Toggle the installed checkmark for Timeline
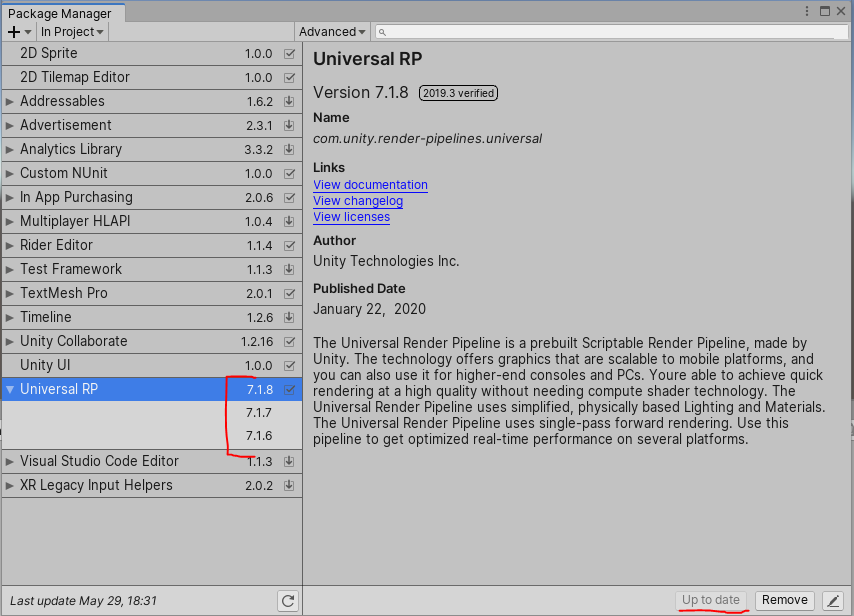 coord(289,317)
